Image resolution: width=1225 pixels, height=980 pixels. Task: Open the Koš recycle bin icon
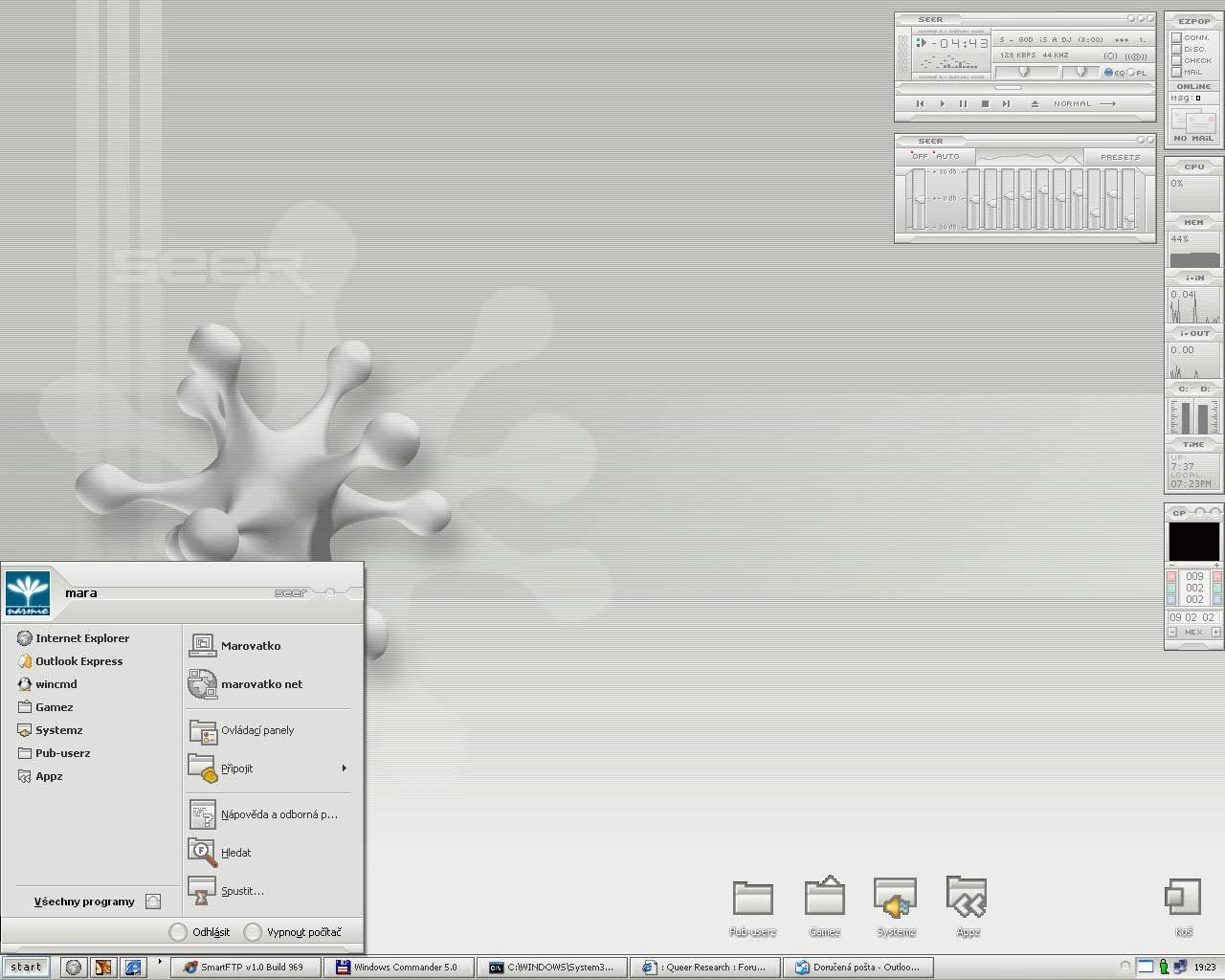click(1183, 897)
